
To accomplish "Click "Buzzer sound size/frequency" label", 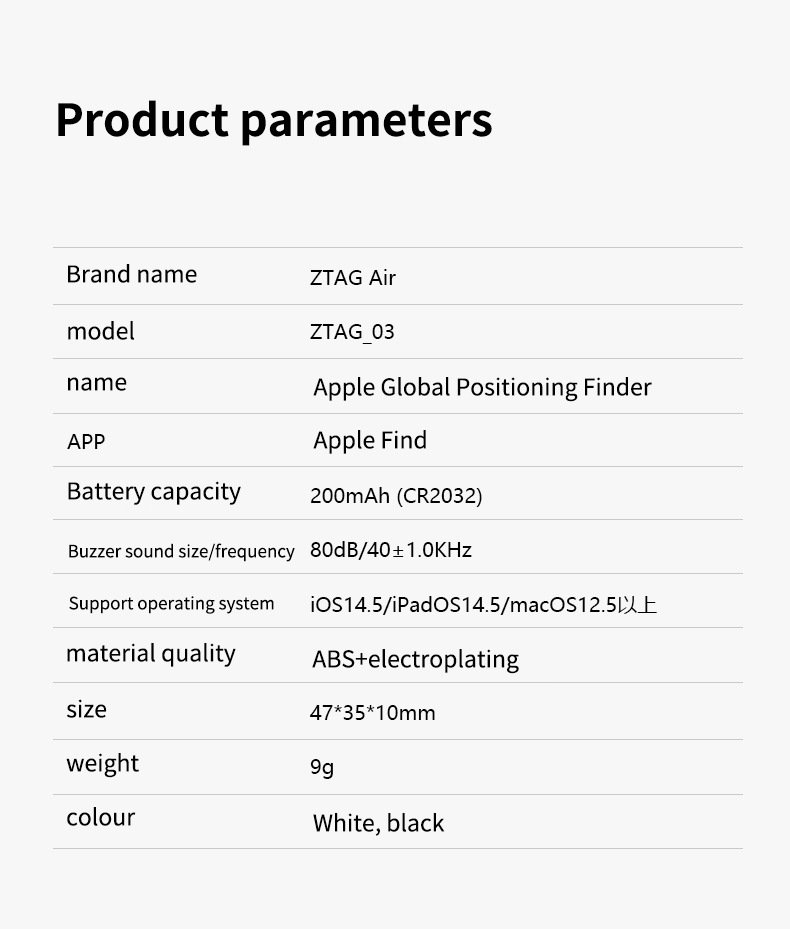I will pos(181,551).
